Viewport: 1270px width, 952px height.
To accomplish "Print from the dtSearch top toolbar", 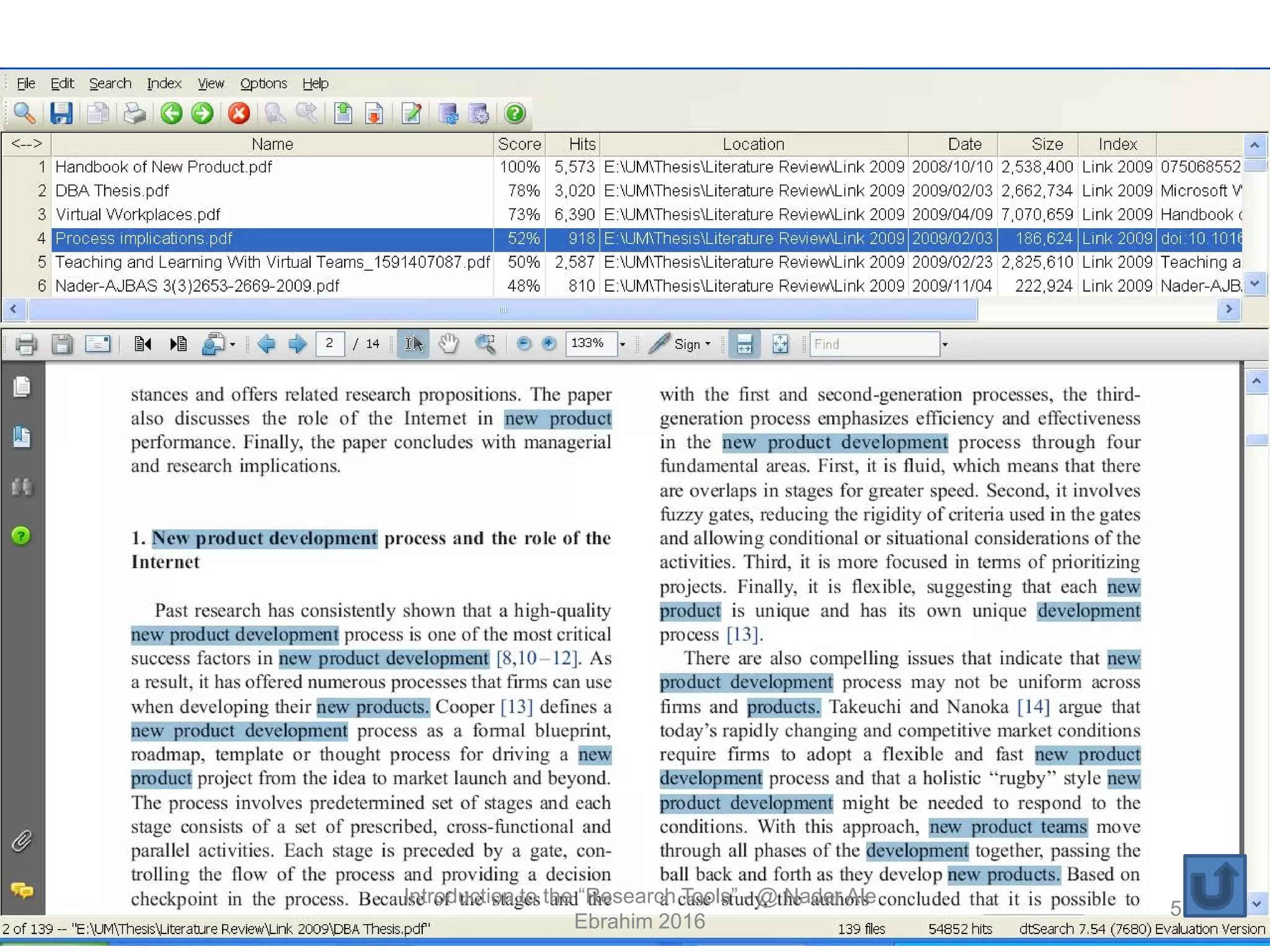I will pos(134,113).
